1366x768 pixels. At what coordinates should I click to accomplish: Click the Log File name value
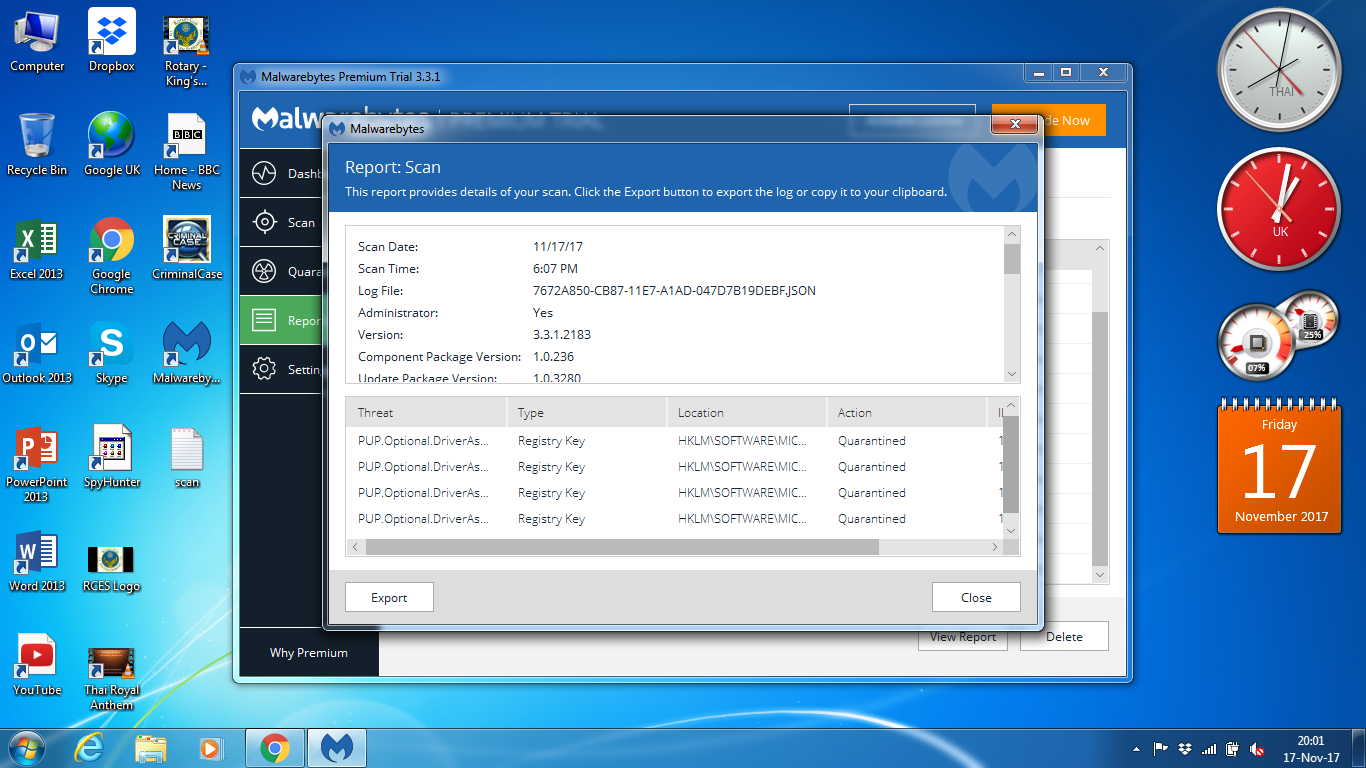point(674,291)
